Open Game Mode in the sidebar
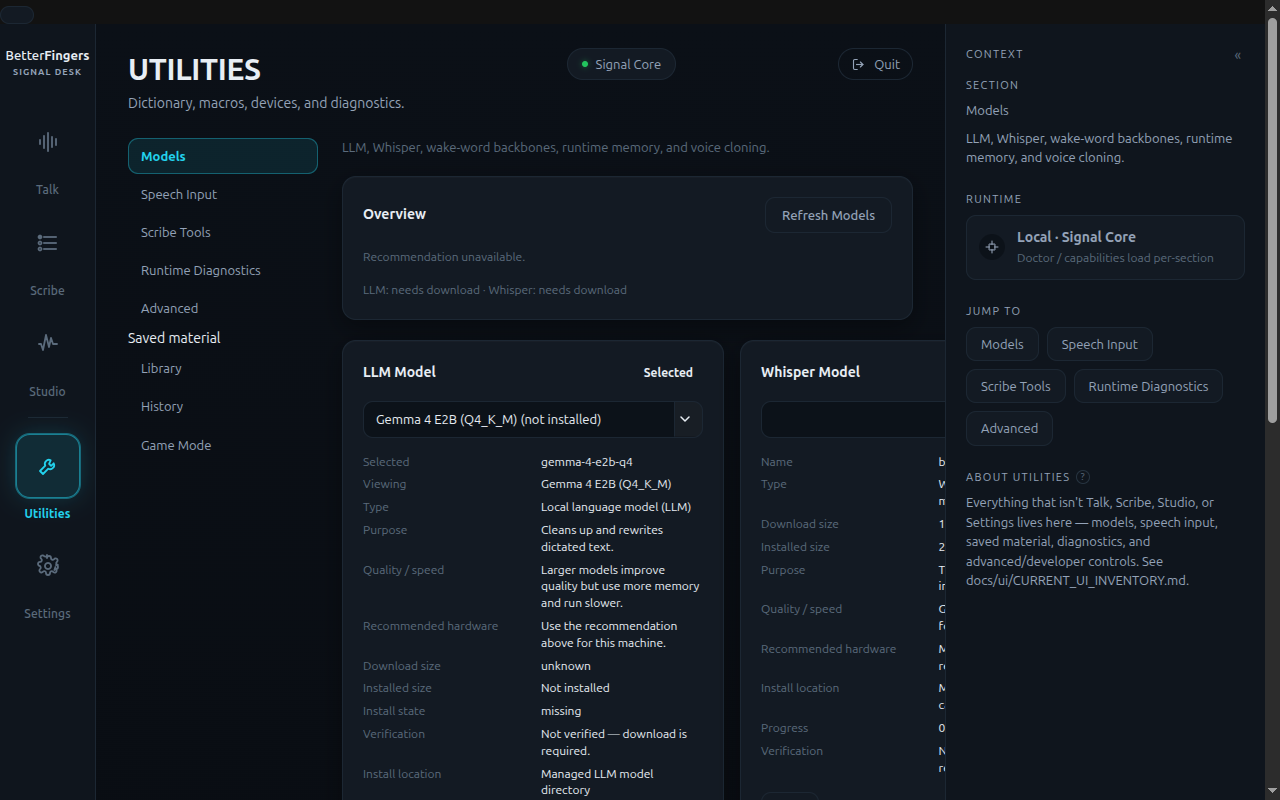Image resolution: width=1280 pixels, height=800 pixels. (223, 445)
